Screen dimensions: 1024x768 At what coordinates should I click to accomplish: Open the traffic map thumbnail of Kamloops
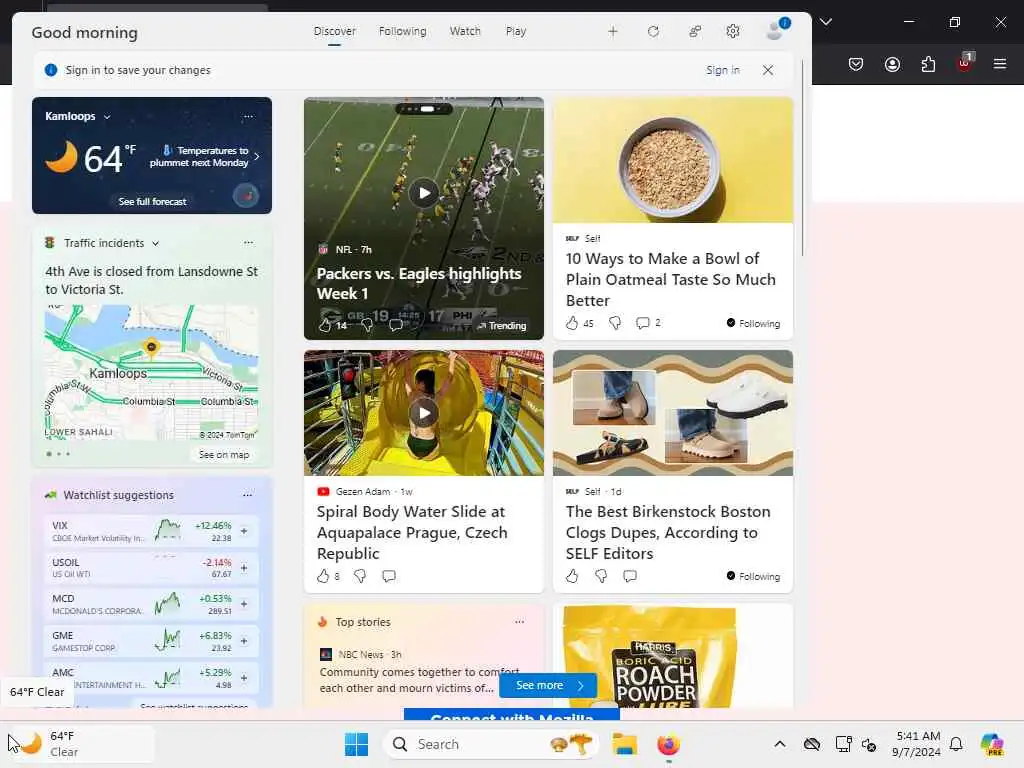click(x=152, y=372)
